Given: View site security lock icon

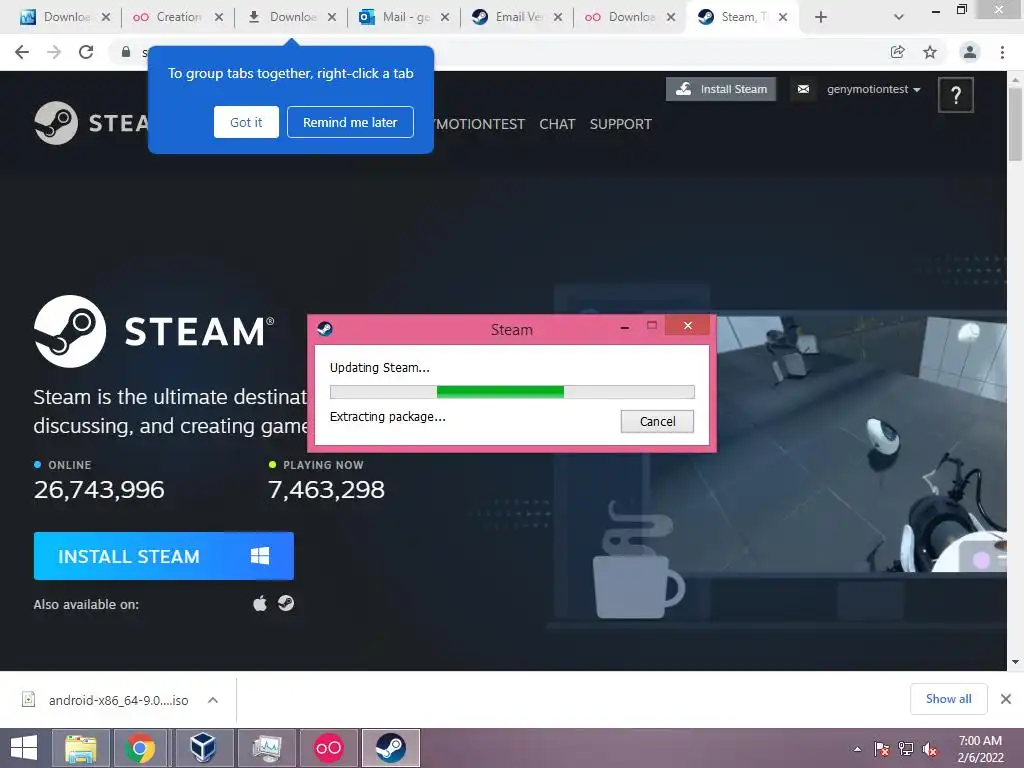Looking at the screenshot, I should [x=125, y=52].
